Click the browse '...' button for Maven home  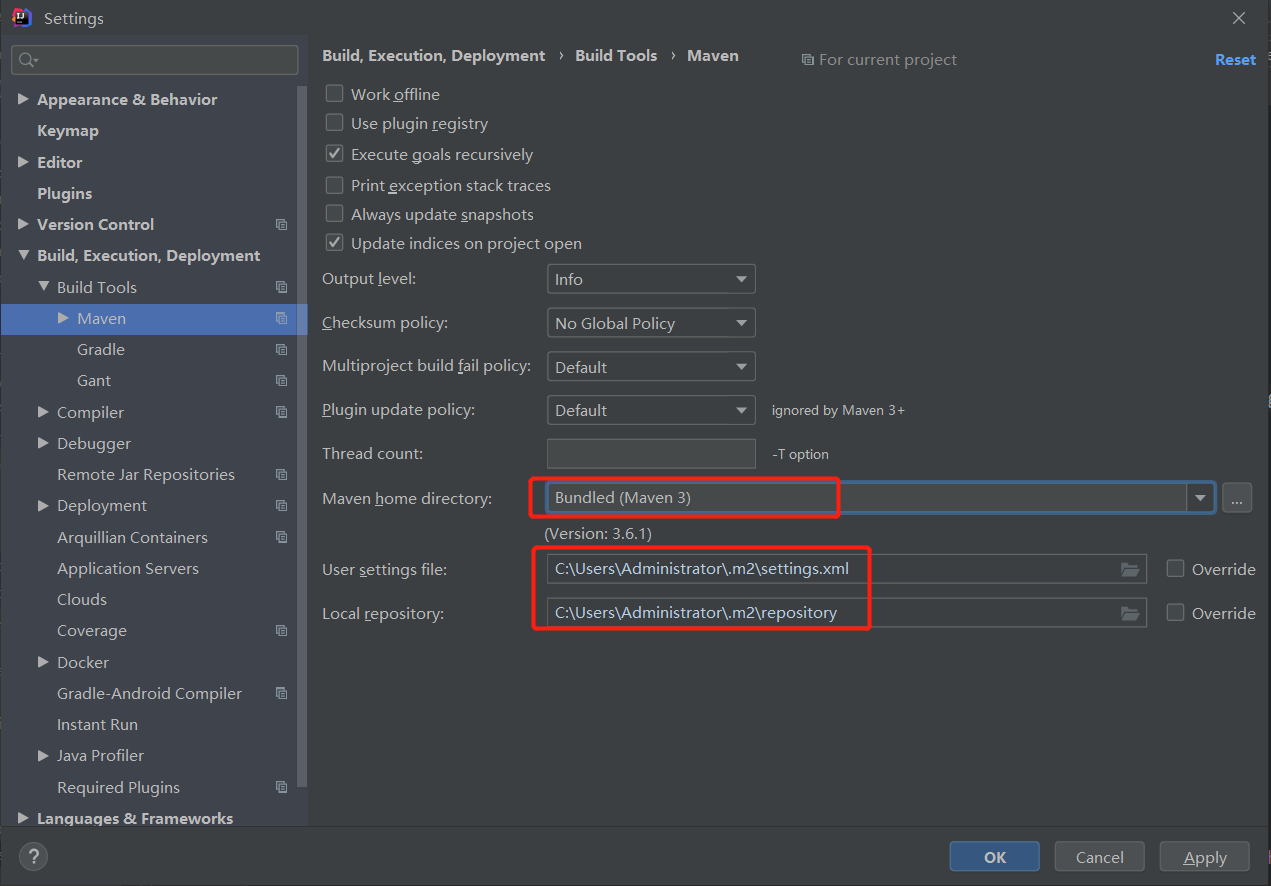(1237, 497)
